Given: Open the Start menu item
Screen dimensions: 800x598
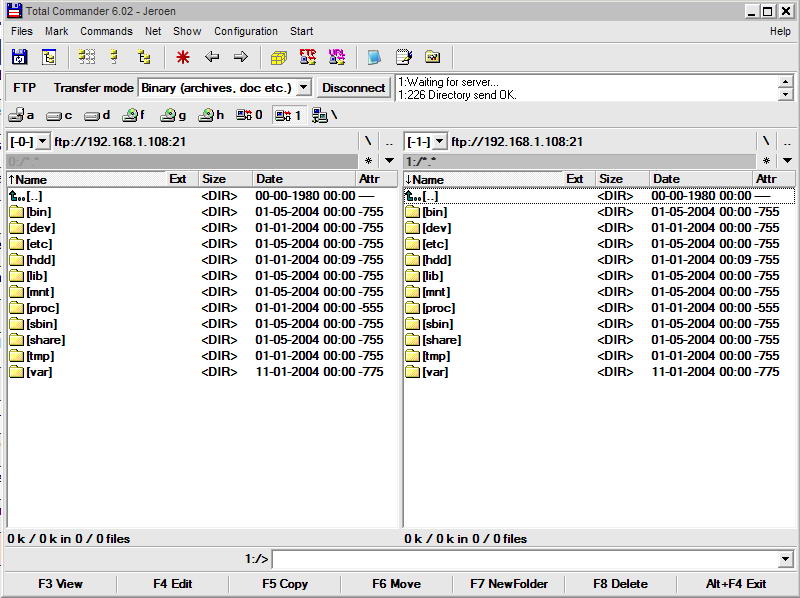Looking at the screenshot, I should point(302,31).
